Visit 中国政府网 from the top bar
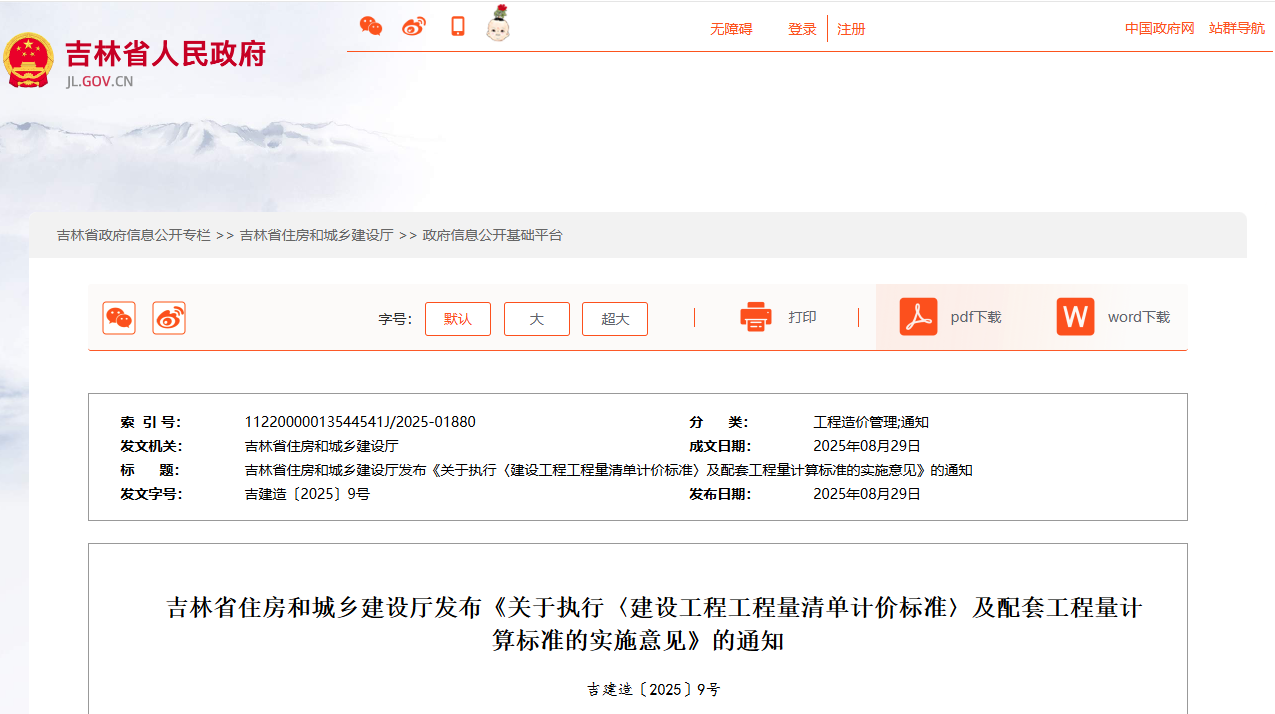 (x=1158, y=29)
